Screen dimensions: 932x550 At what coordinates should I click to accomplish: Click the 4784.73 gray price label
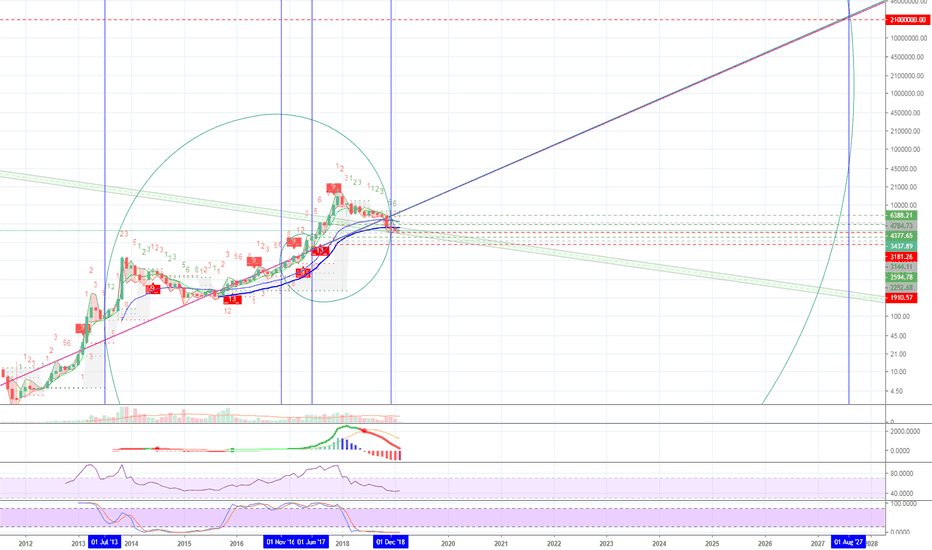pos(901,226)
